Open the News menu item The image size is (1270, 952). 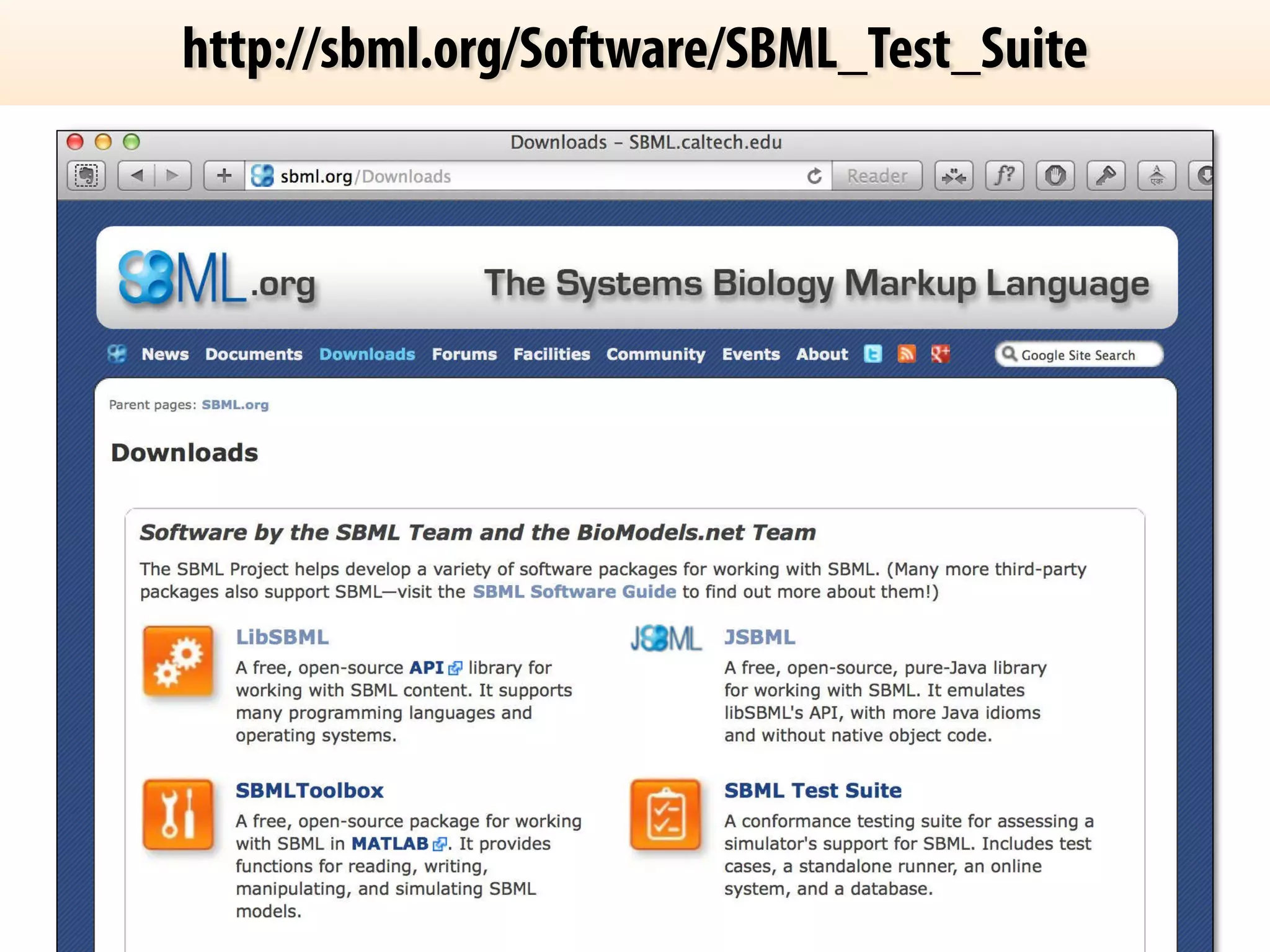tap(165, 355)
